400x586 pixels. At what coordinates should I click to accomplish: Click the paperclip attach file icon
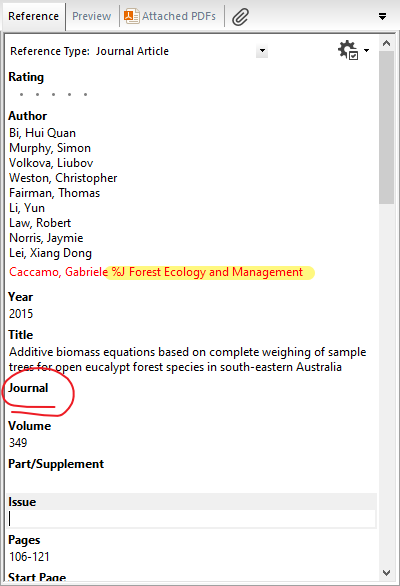point(240,17)
